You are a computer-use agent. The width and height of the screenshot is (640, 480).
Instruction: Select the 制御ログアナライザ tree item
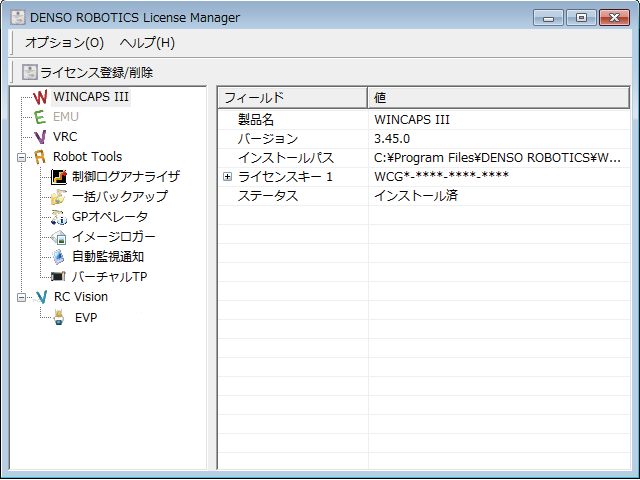point(126,177)
